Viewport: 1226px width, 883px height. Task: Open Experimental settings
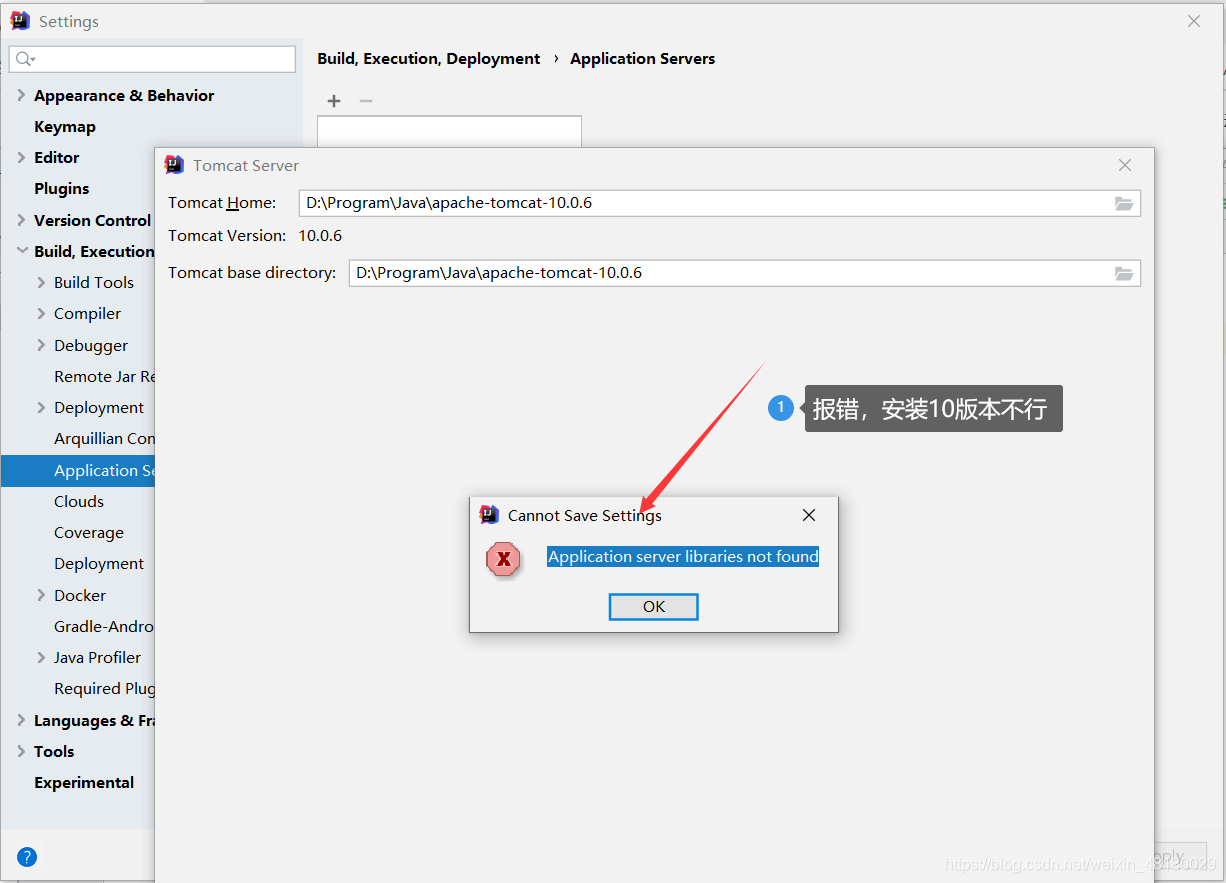(x=84, y=782)
